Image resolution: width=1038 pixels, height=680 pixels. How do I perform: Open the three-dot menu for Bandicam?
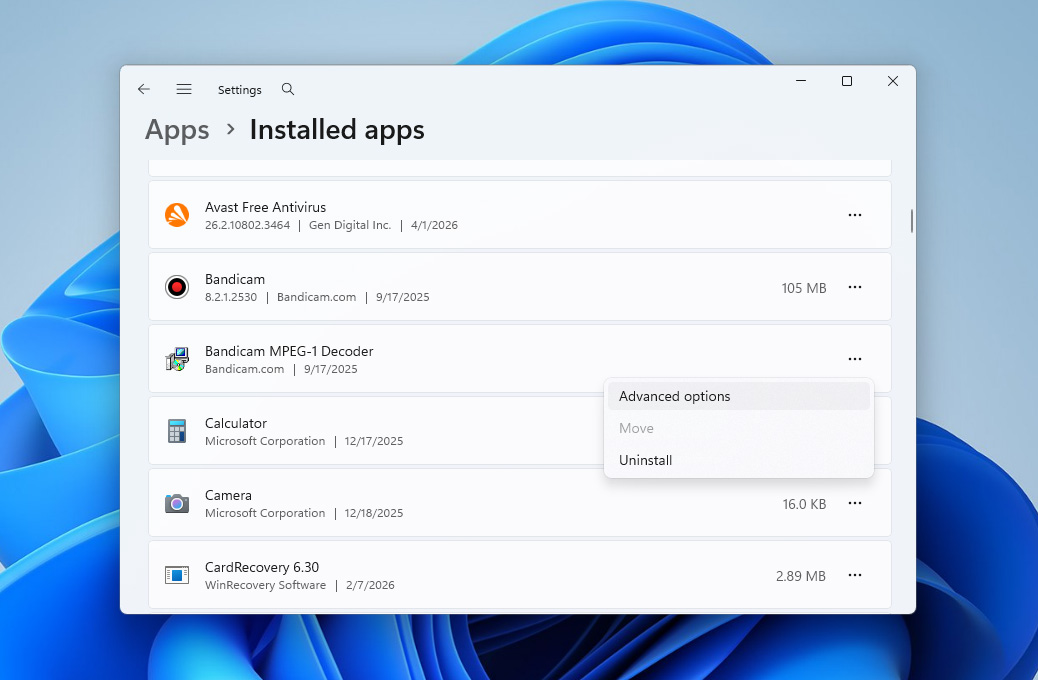tap(855, 287)
